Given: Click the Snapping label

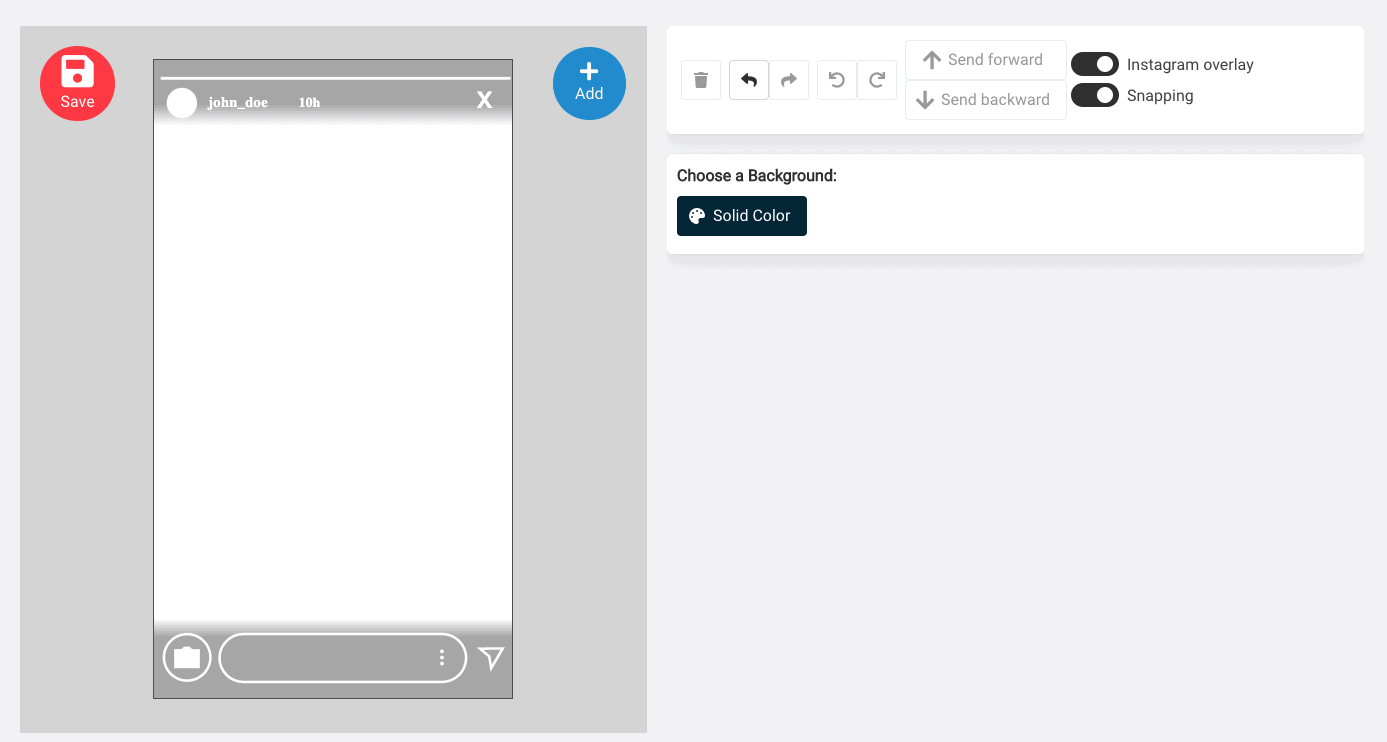Looking at the screenshot, I should point(1160,96).
